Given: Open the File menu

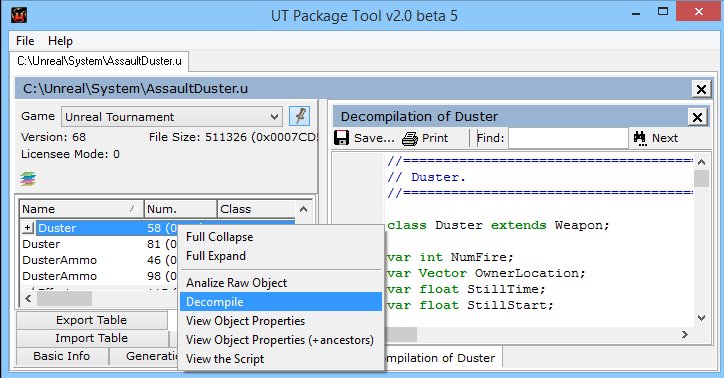Looking at the screenshot, I should pyautogui.click(x=25, y=41).
